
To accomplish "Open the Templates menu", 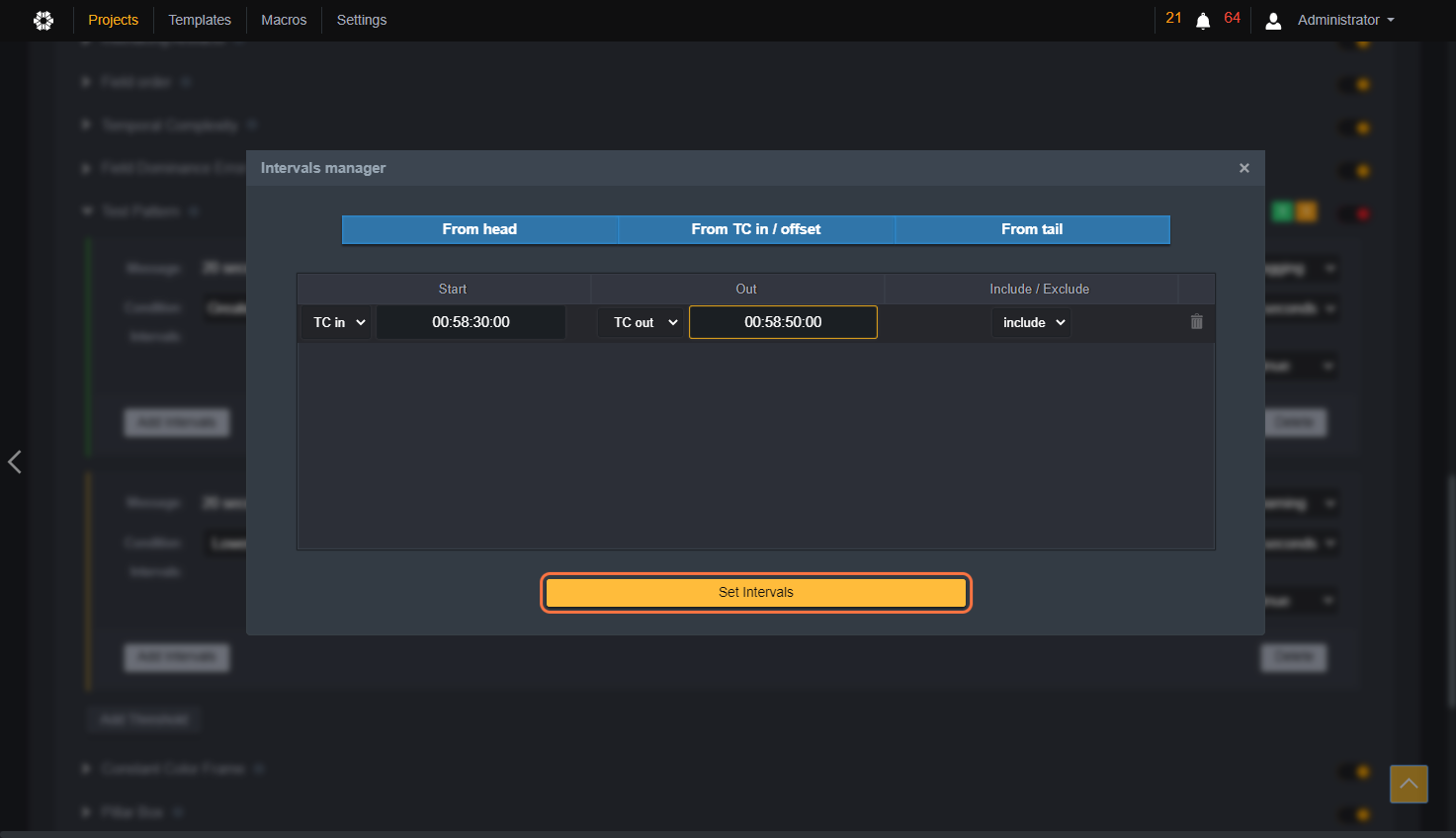I will pyautogui.click(x=200, y=20).
